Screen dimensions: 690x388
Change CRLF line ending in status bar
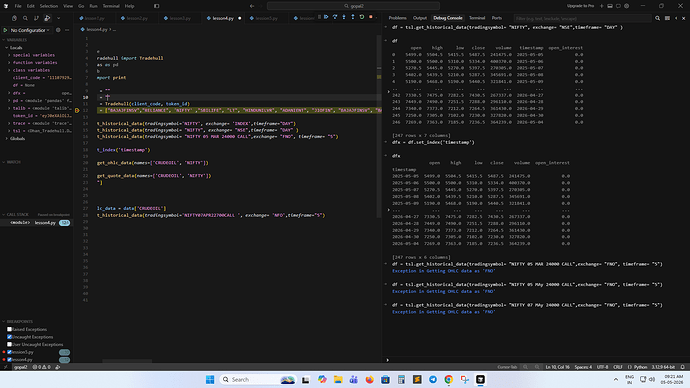618,367
